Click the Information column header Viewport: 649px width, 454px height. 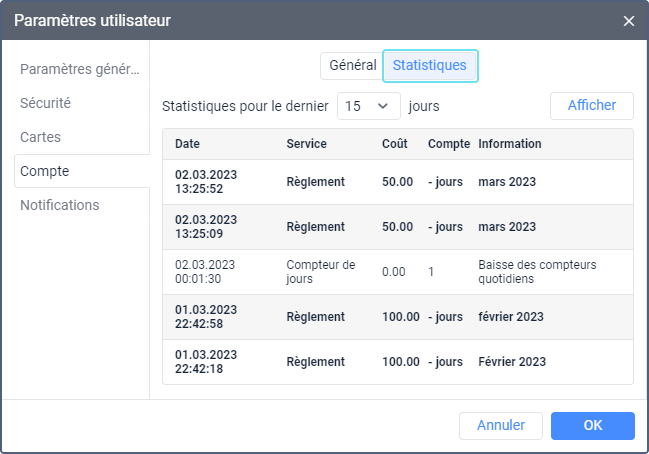point(510,144)
